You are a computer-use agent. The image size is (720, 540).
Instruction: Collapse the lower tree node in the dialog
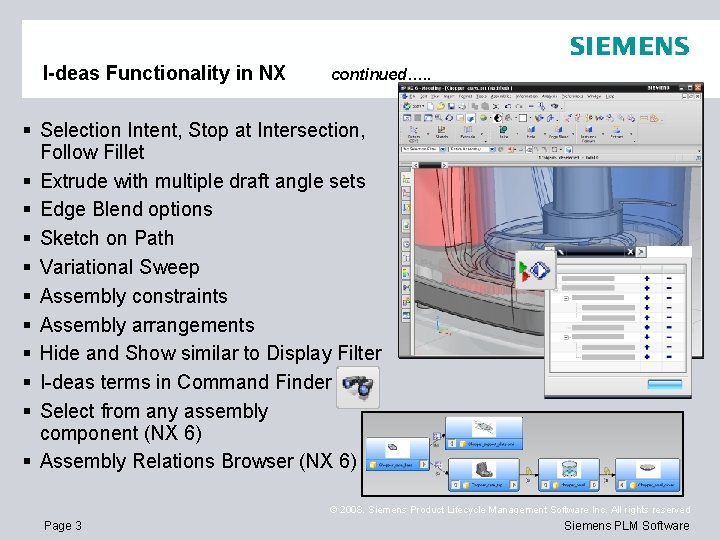point(566,337)
